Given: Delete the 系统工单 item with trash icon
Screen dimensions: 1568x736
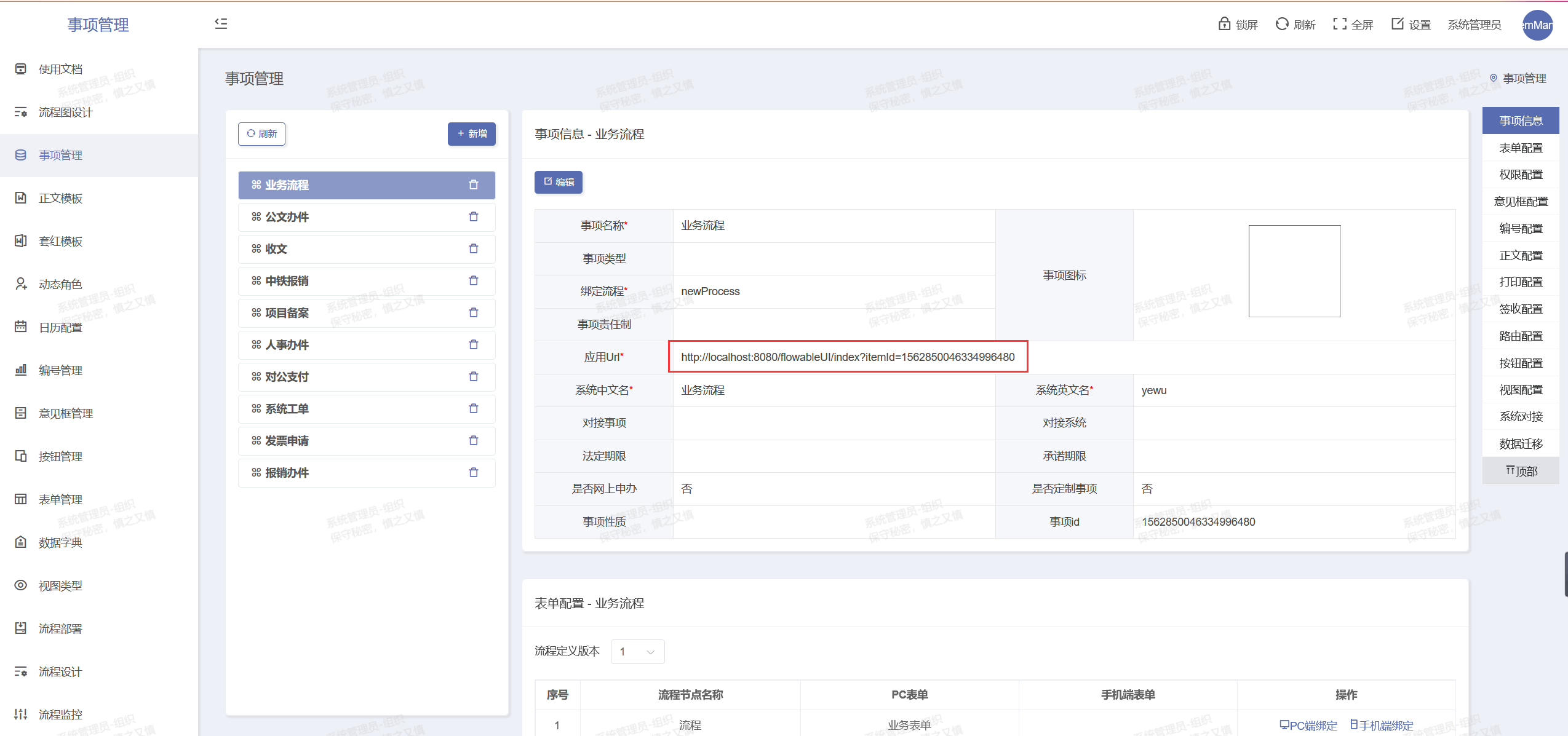Looking at the screenshot, I should click(474, 409).
